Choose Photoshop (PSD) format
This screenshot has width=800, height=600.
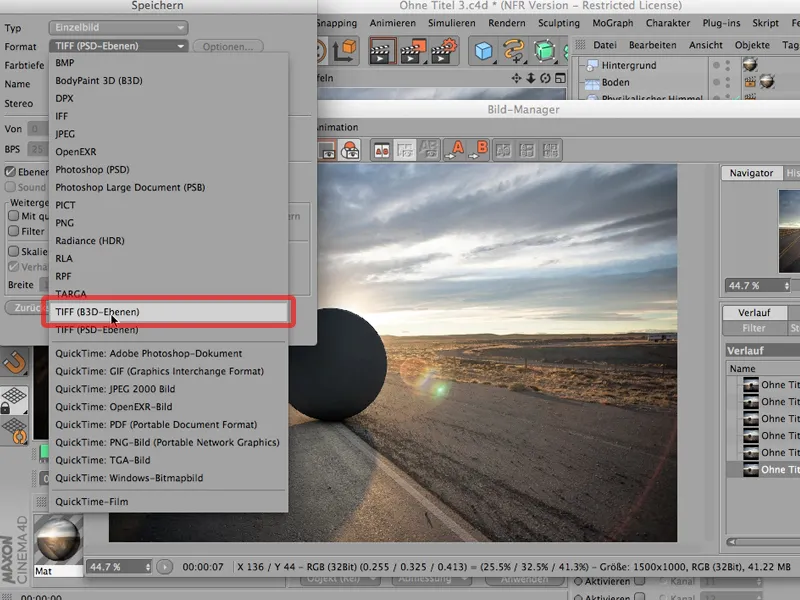pos(168,169)
